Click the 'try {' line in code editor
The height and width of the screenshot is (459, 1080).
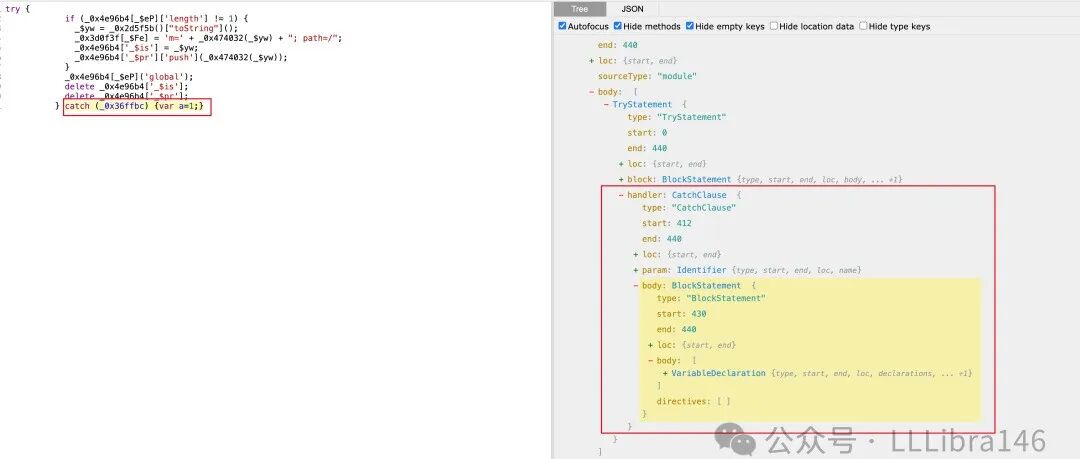coord(17,9)
